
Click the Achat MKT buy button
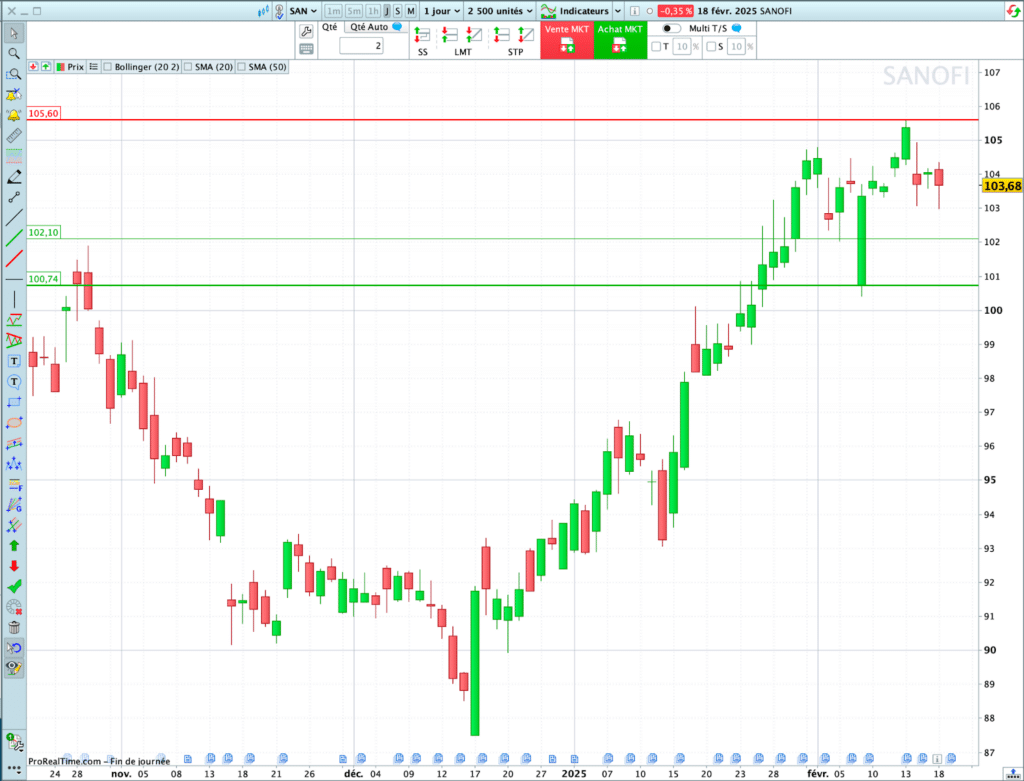620,40
